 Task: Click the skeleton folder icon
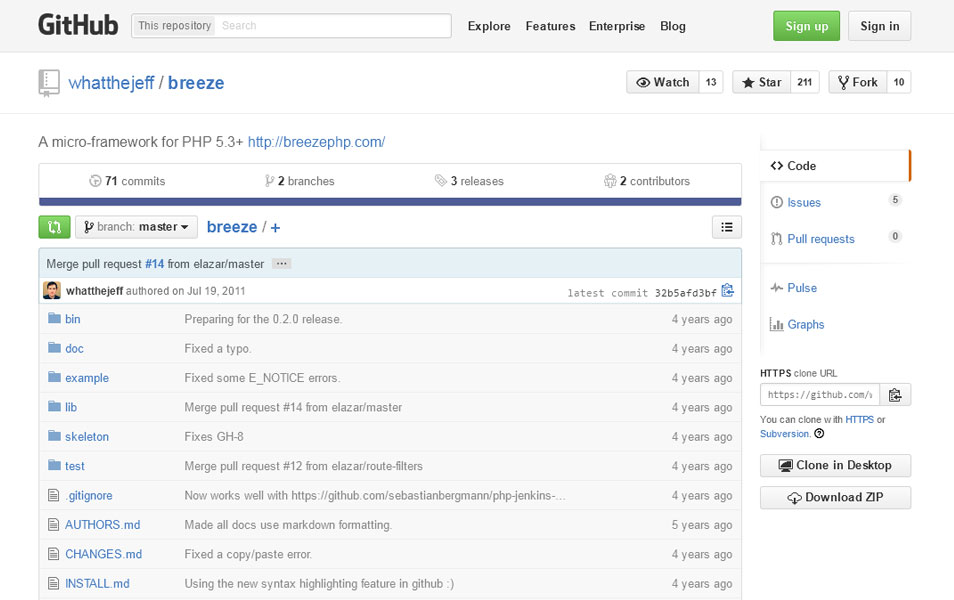point(54,436)
